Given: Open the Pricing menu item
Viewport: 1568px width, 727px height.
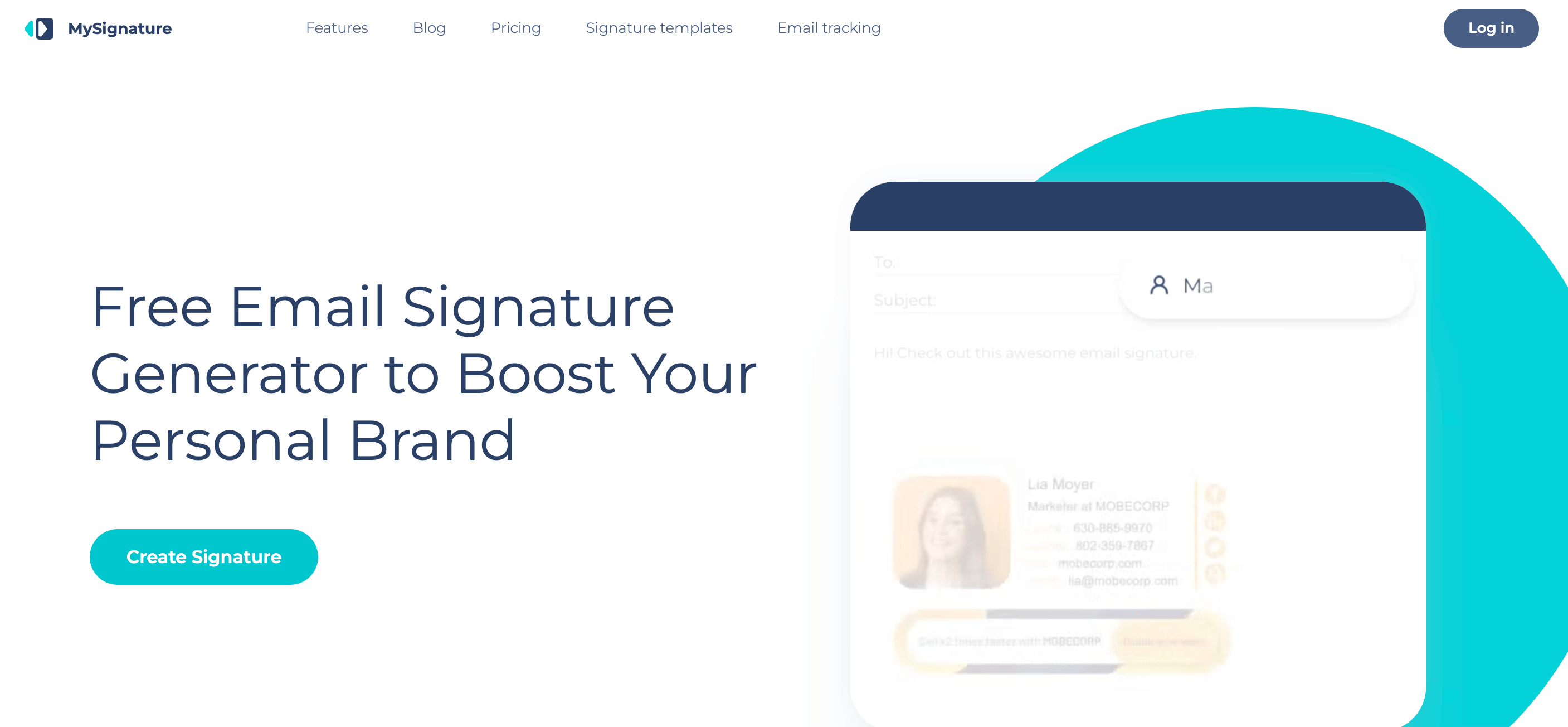Looking at the screenshot, I should [x=515, y=28].
